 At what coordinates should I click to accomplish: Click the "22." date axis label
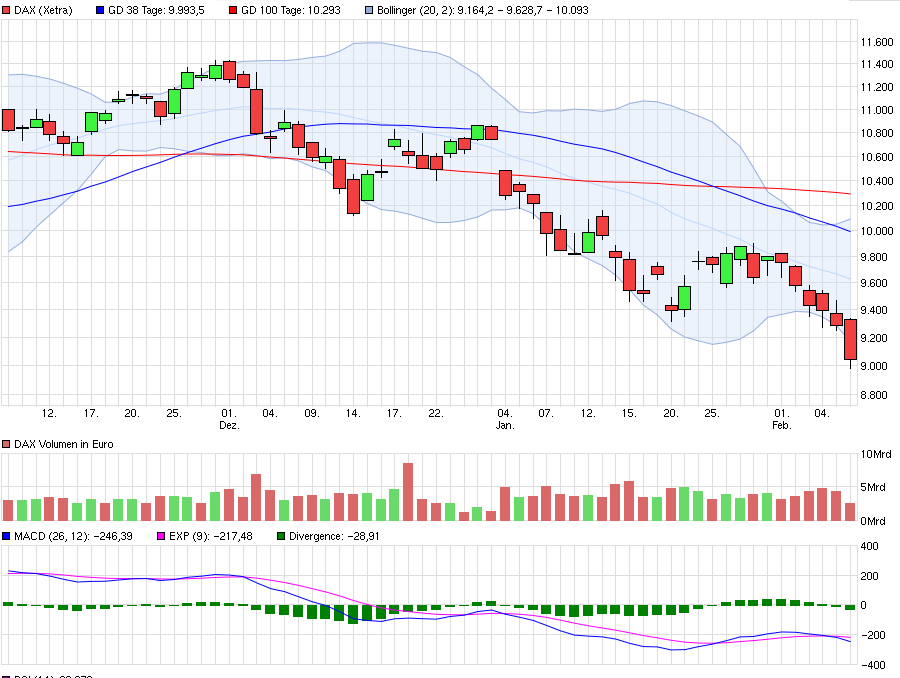(436, 413)
